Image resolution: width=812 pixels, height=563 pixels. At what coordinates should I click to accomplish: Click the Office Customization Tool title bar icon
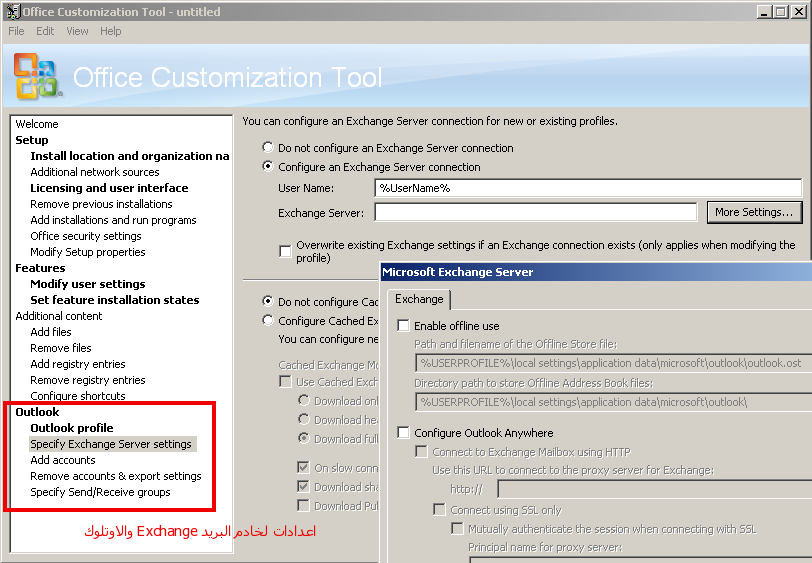point(13,11)
